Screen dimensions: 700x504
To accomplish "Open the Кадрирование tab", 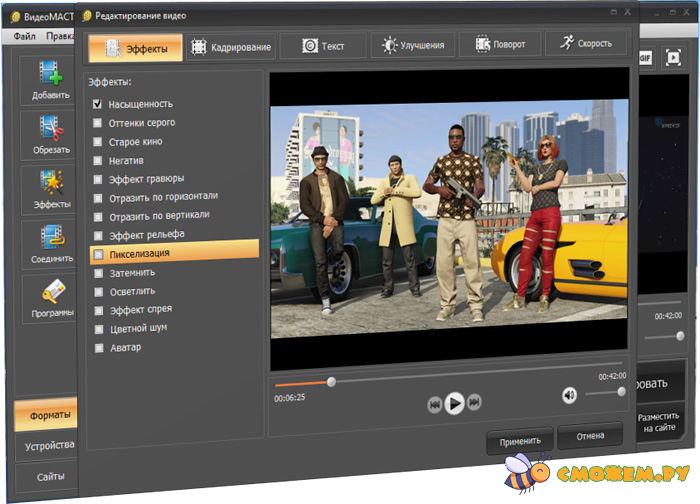I will [x=231, y=47].
